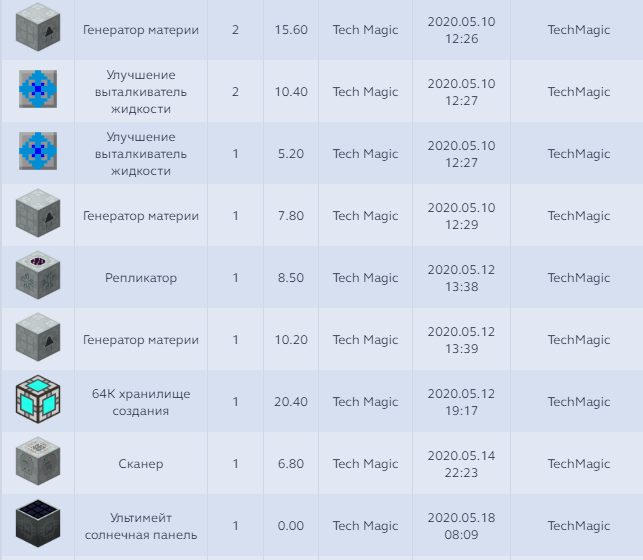The width and height of the screenshot is (643, 560).
Task: Select item name Генератор материи priced 10.20
Action: click(x=141, y=340)
